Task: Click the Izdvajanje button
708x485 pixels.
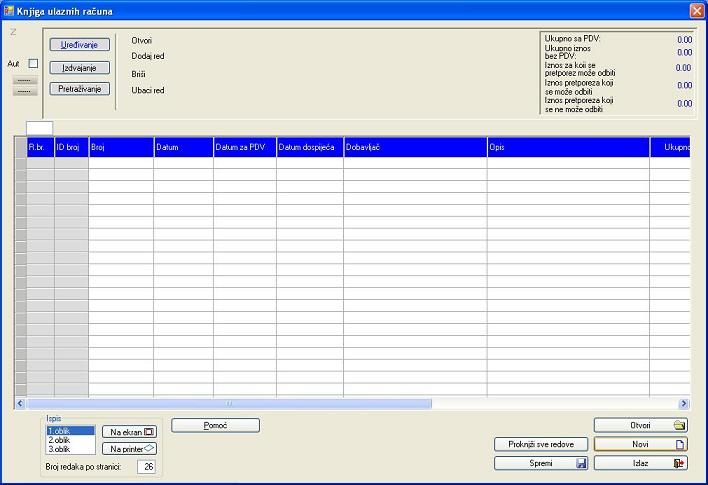Action: pyautogui.click(x=79, y=68)
